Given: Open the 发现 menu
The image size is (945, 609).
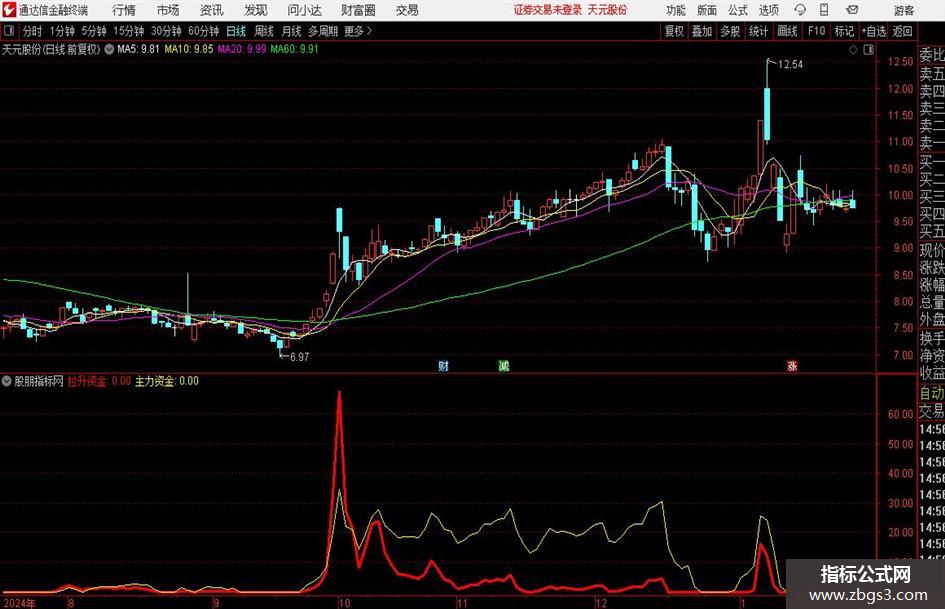Looking at the screenshot, I should (256, 10).
